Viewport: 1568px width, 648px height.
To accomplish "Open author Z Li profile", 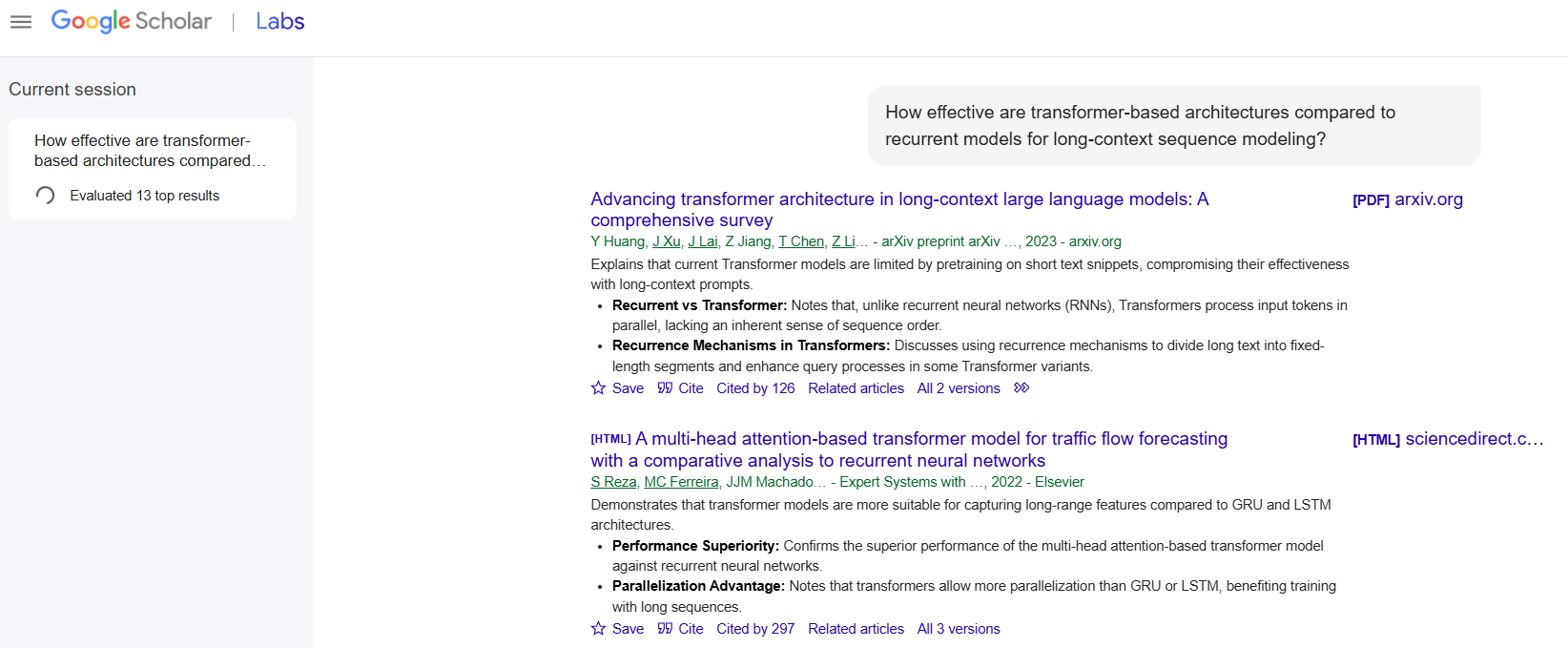I will pos(843,241).
